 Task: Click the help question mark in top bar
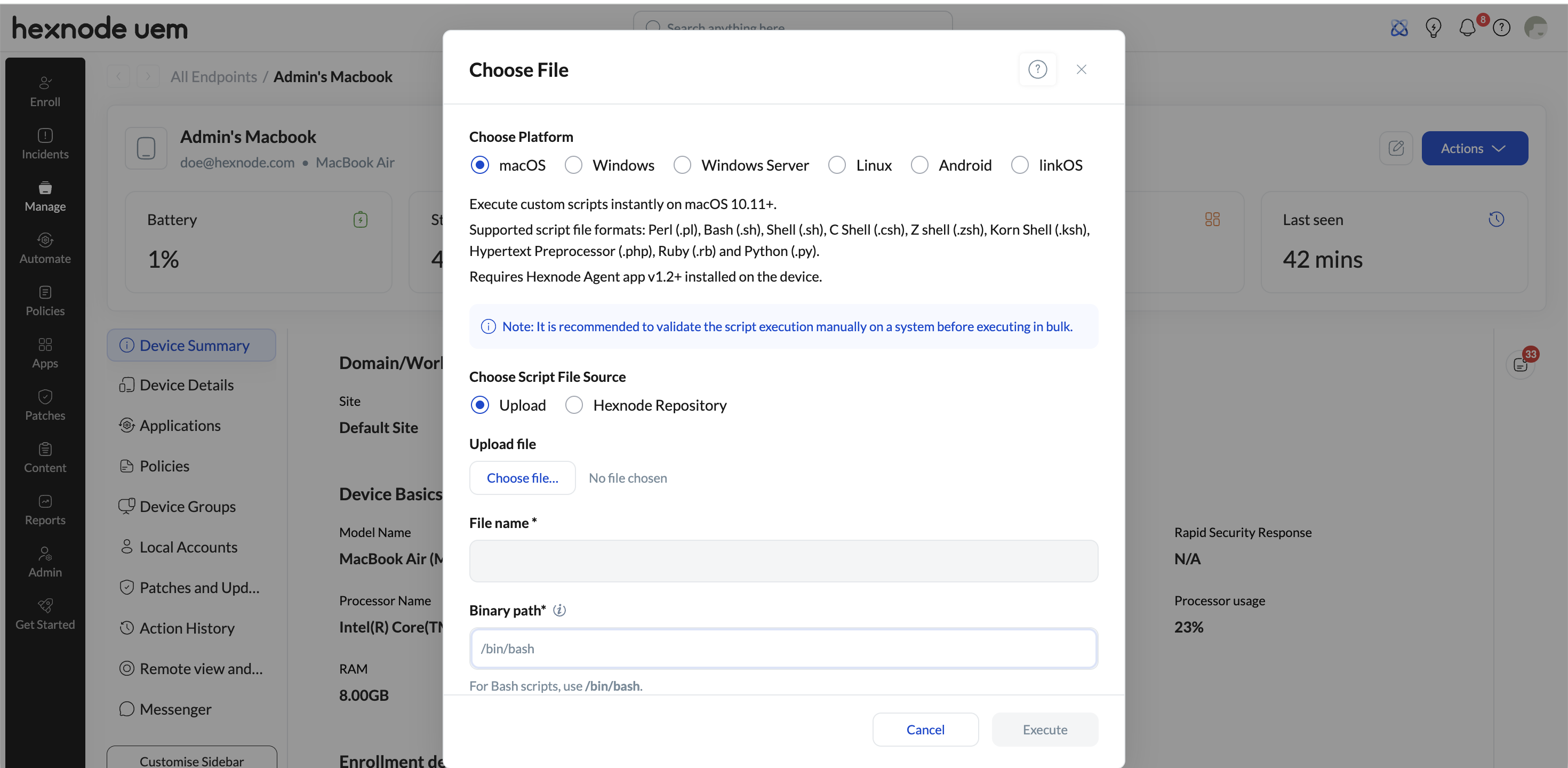[x=1501, y=27]
